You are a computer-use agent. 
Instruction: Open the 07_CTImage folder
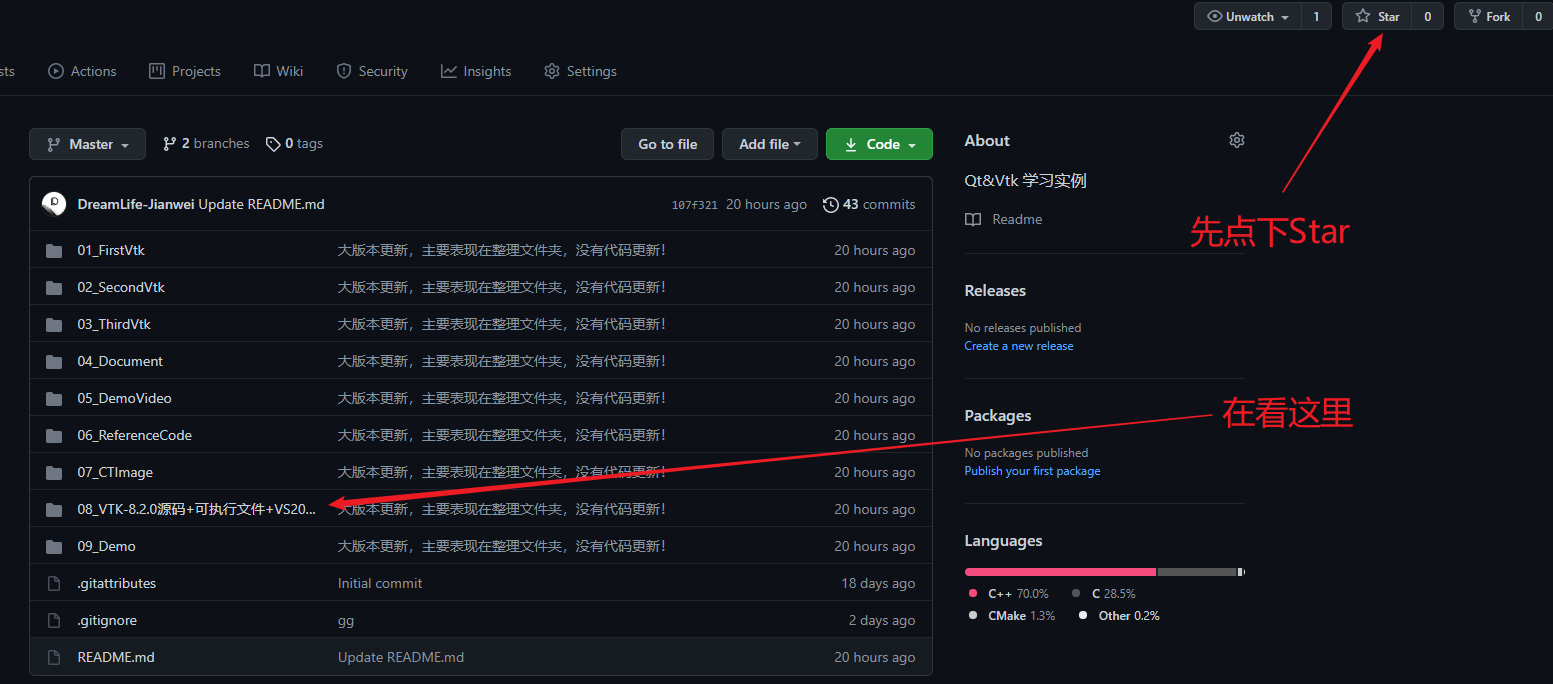[115, 472]
